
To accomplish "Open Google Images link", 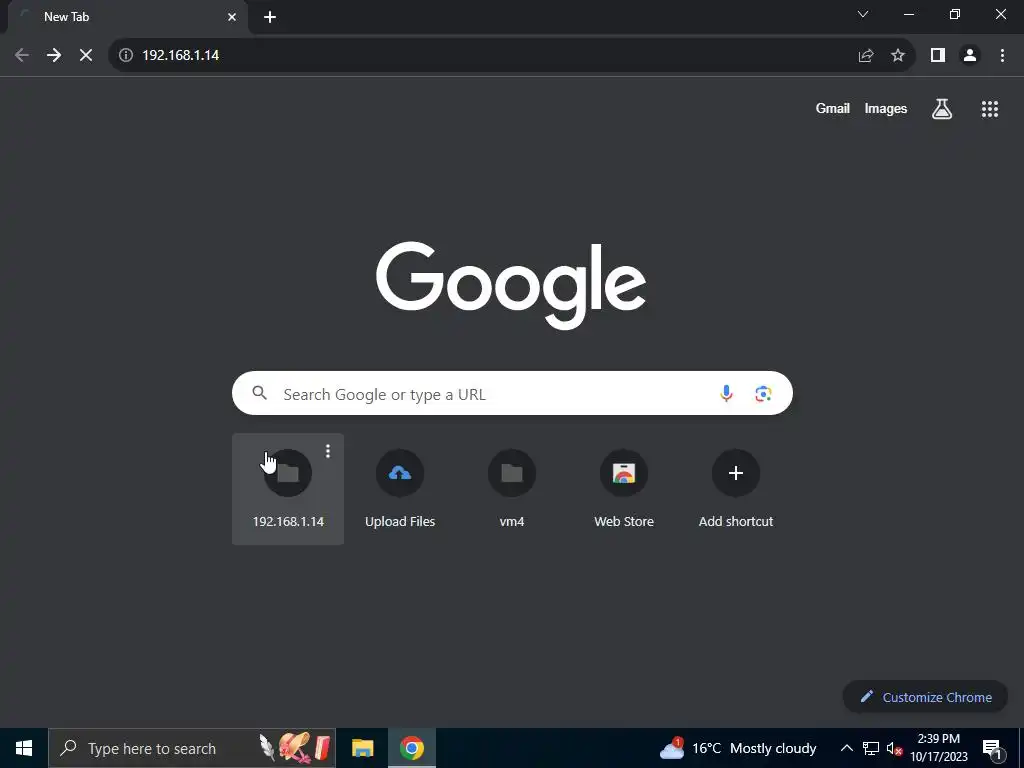I will tap(886, 108).
